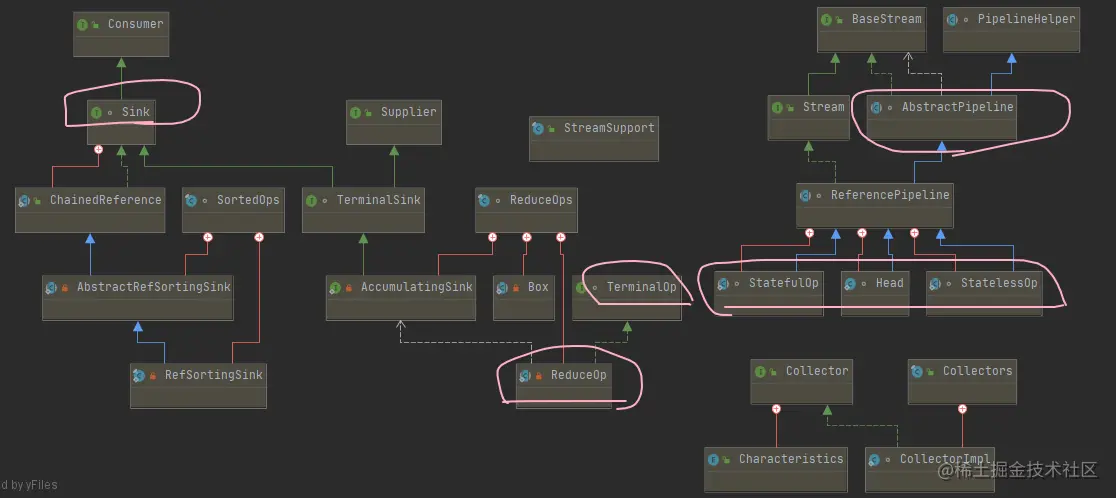Select the Head label text
The image size is (1116, 498).
(889, 284)
